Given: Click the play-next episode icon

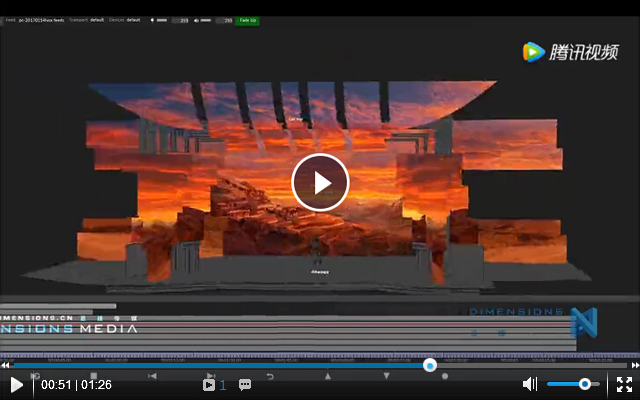Looking at the screenshot, I should 209,385.
